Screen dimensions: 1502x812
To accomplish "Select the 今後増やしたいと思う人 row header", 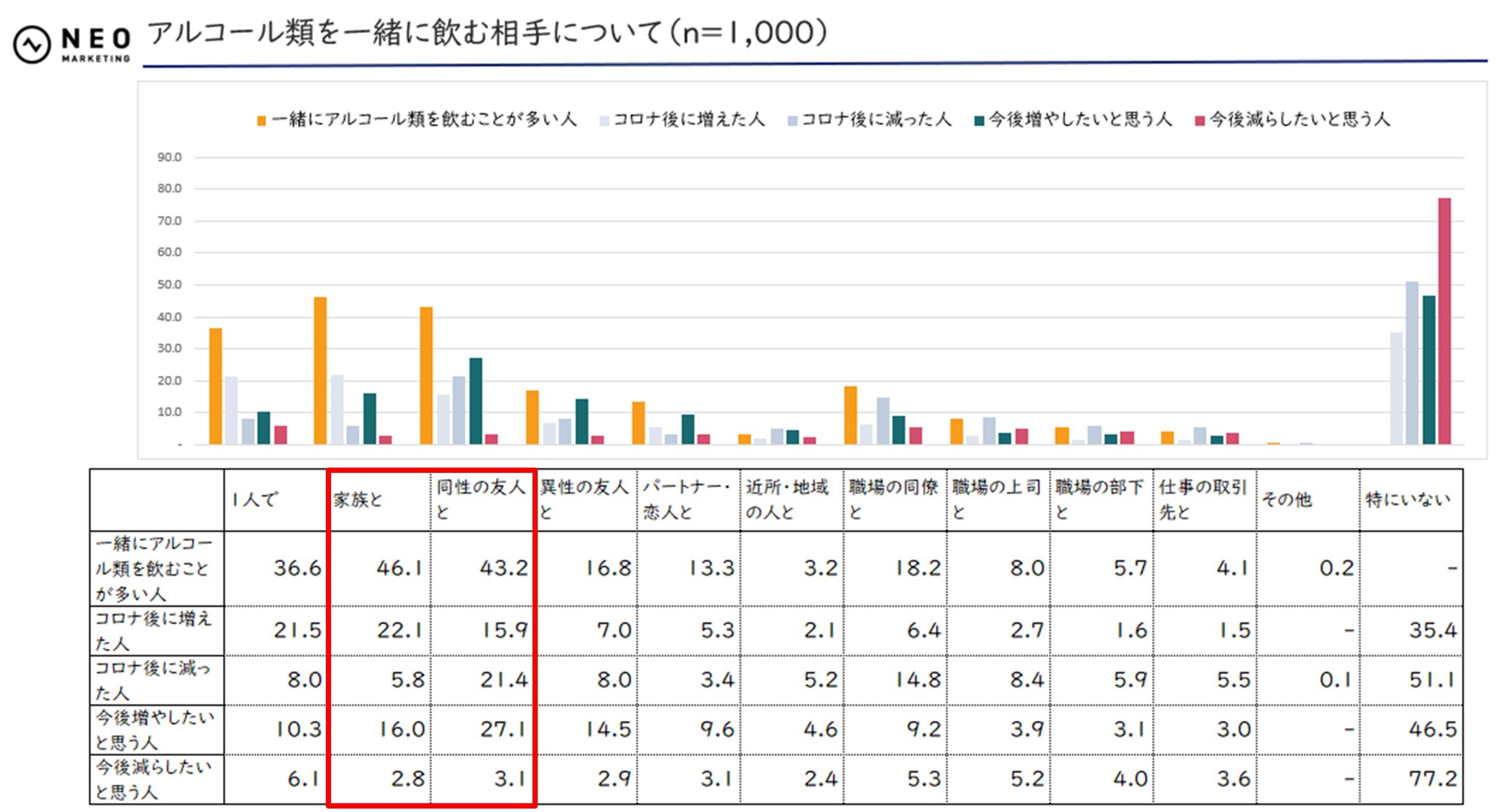I will coord(156,729).
